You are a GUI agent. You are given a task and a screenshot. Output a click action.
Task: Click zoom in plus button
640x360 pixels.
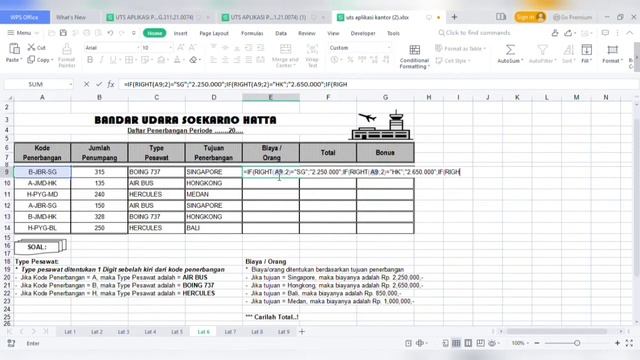pyautogui.click(x=617, y=343)
